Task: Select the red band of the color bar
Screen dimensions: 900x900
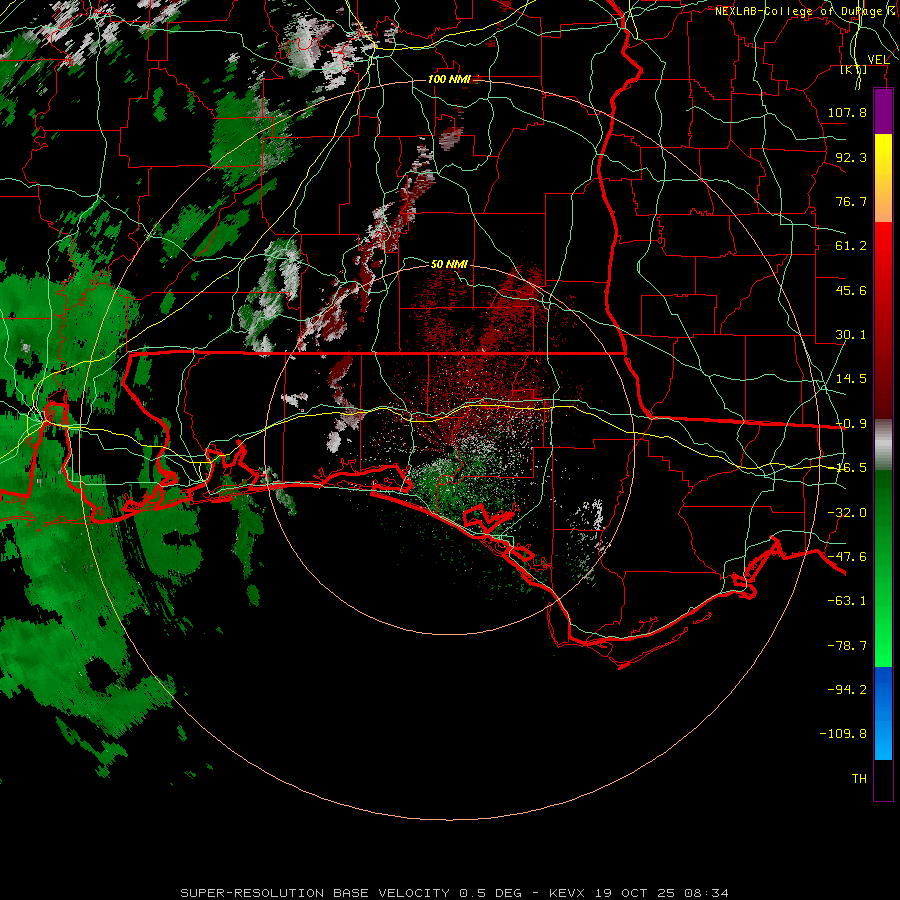Action: (x=883, y=320)
